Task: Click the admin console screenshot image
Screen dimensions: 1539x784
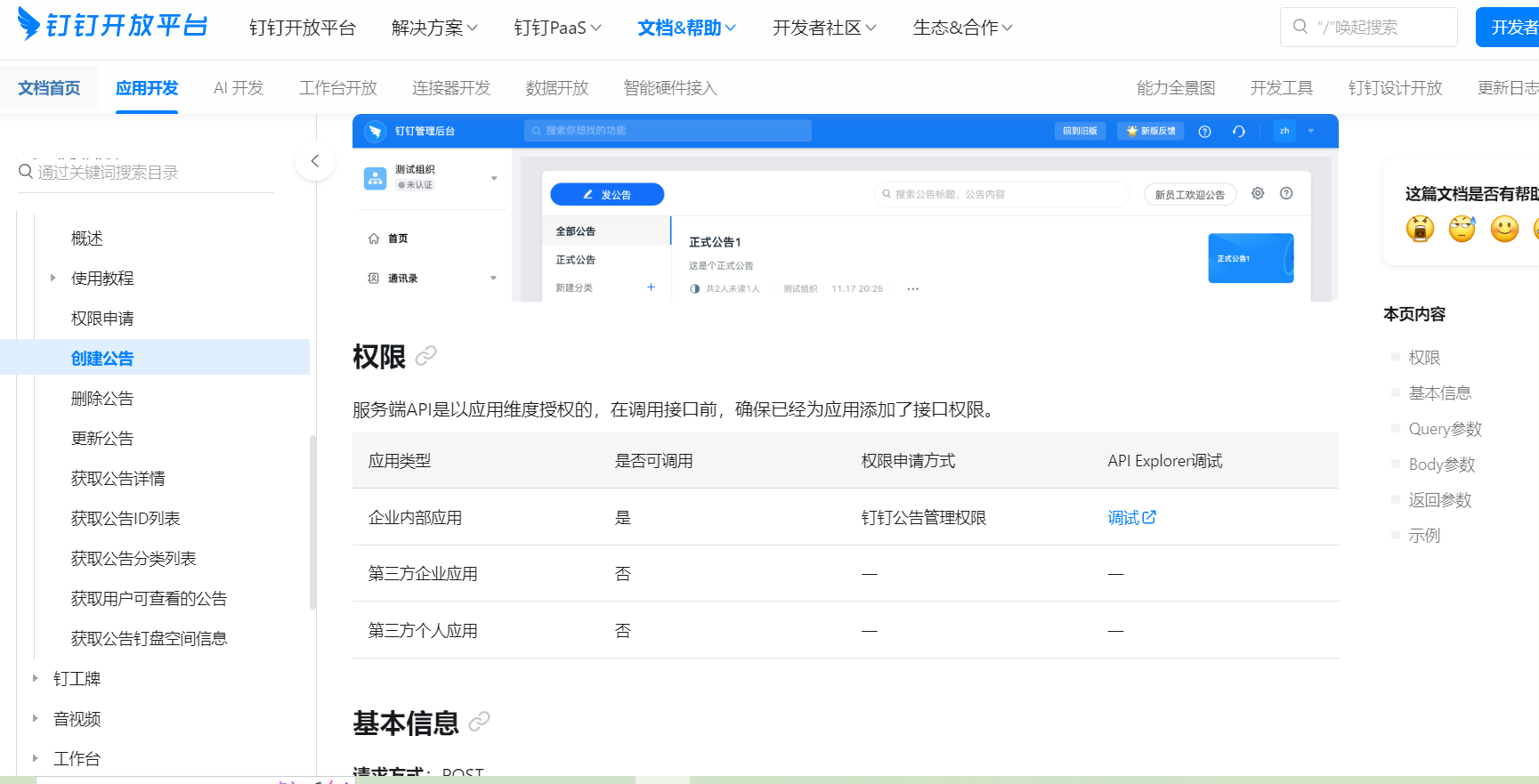Action: point(846,207)
